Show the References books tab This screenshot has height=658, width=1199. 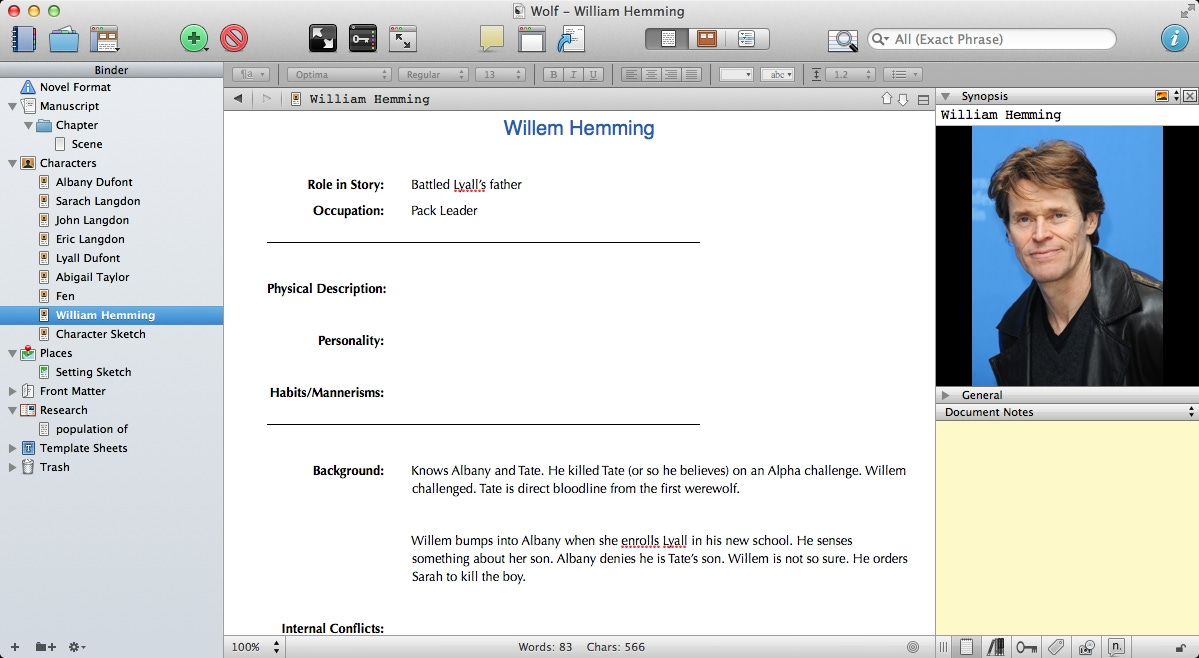[996, 647]
